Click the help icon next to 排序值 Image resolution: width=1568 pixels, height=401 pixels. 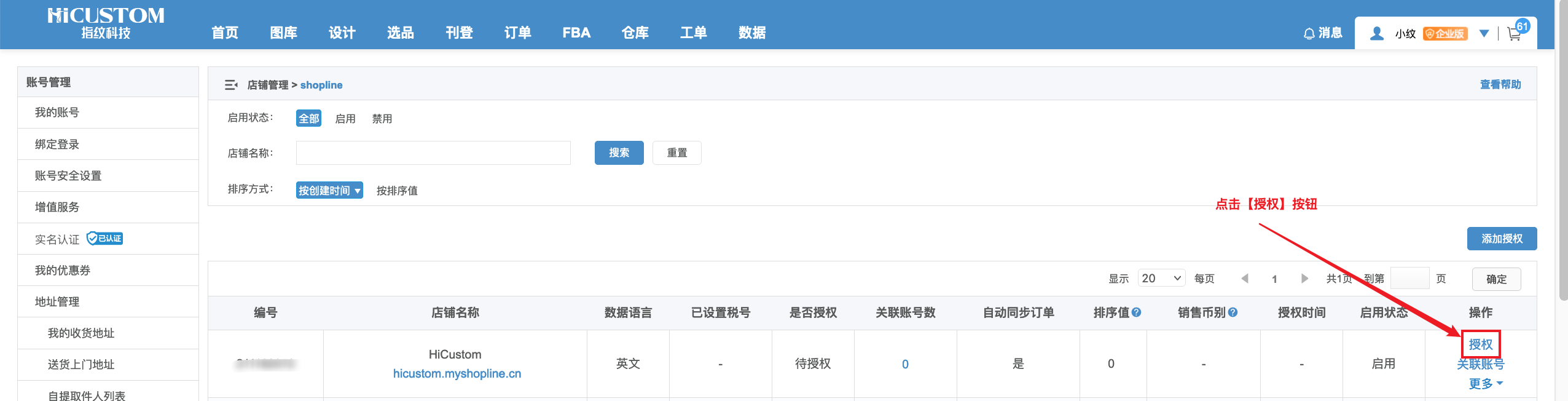tap(1137, 312)
